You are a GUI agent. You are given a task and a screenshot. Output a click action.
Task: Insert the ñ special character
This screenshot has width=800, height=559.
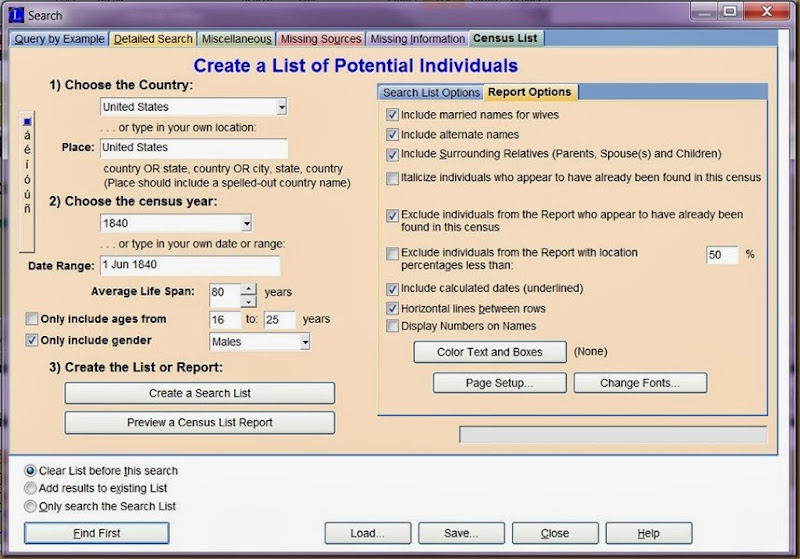click(27, 209)
